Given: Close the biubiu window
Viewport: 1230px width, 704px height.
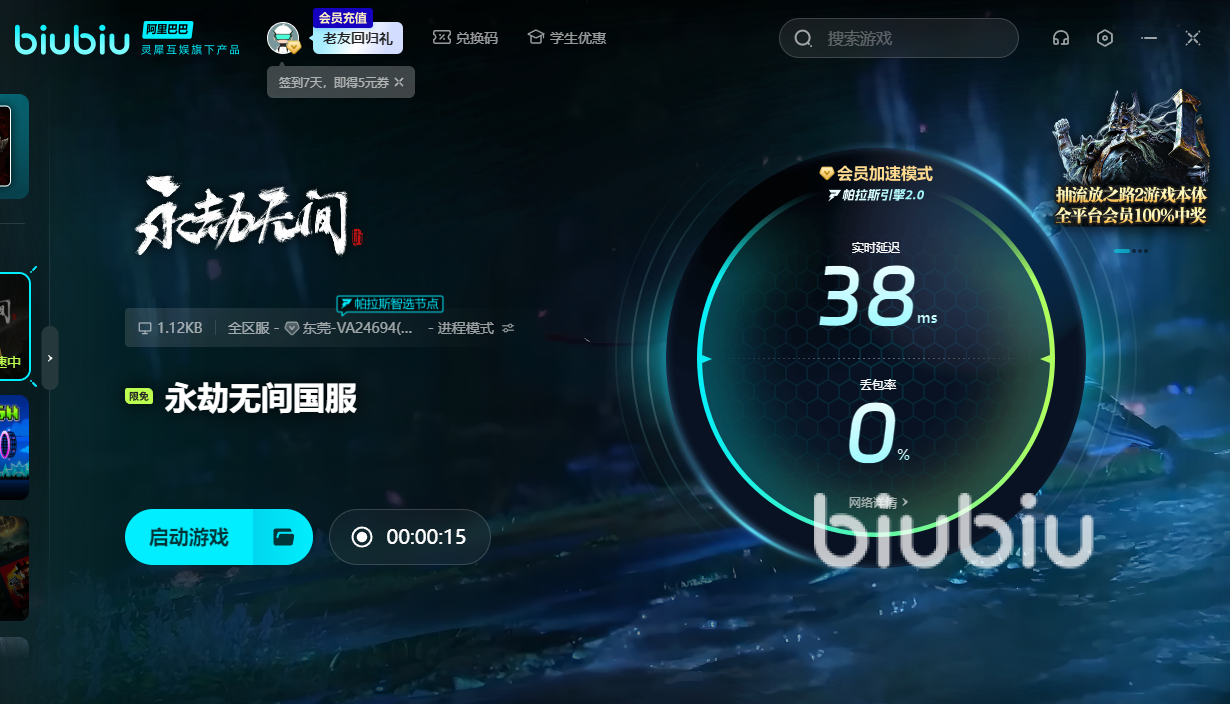Looking at the screenshot, I should pyautogui.click(x=1193, y=38).
